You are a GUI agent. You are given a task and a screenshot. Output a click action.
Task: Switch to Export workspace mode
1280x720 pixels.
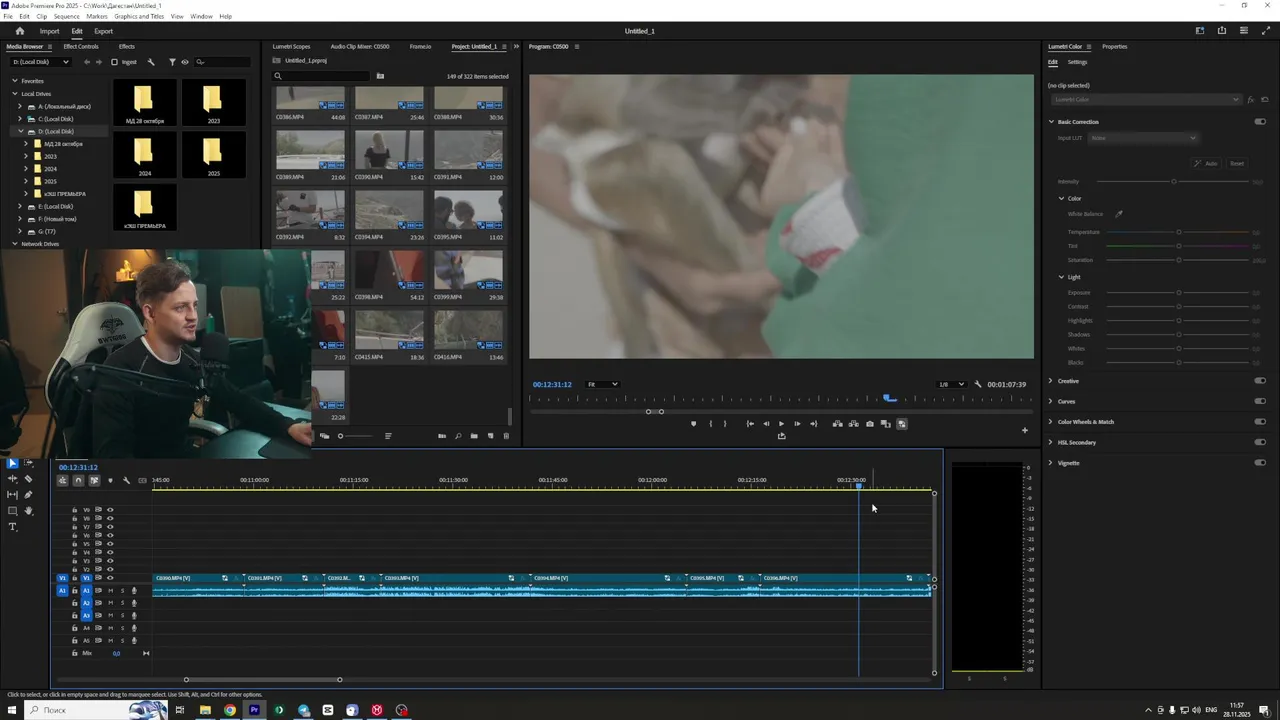[104, 31]
